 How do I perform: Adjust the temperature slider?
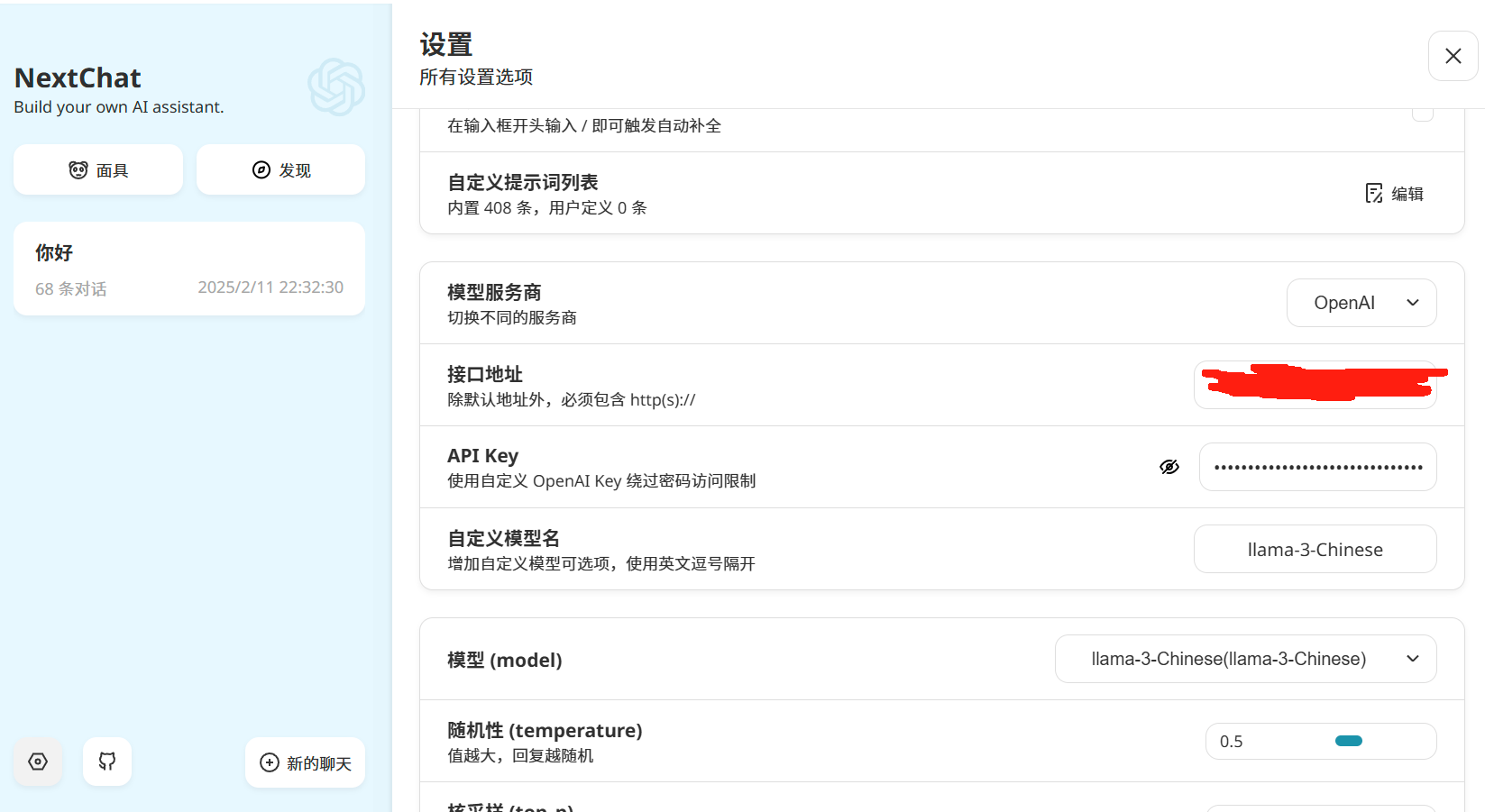pyautogui.click(x=1349, y=741)
